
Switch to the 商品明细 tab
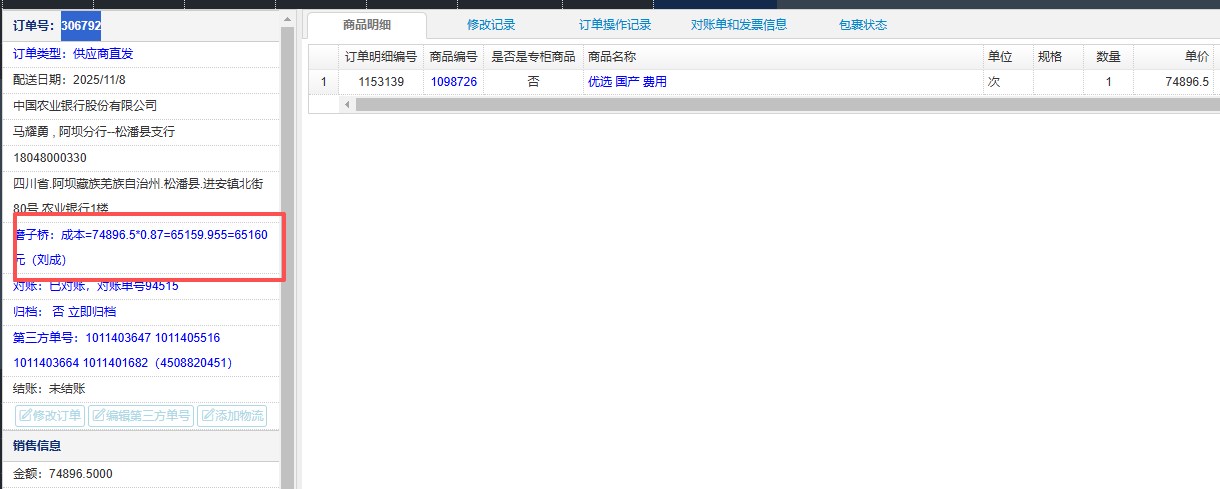pos(366,25)
